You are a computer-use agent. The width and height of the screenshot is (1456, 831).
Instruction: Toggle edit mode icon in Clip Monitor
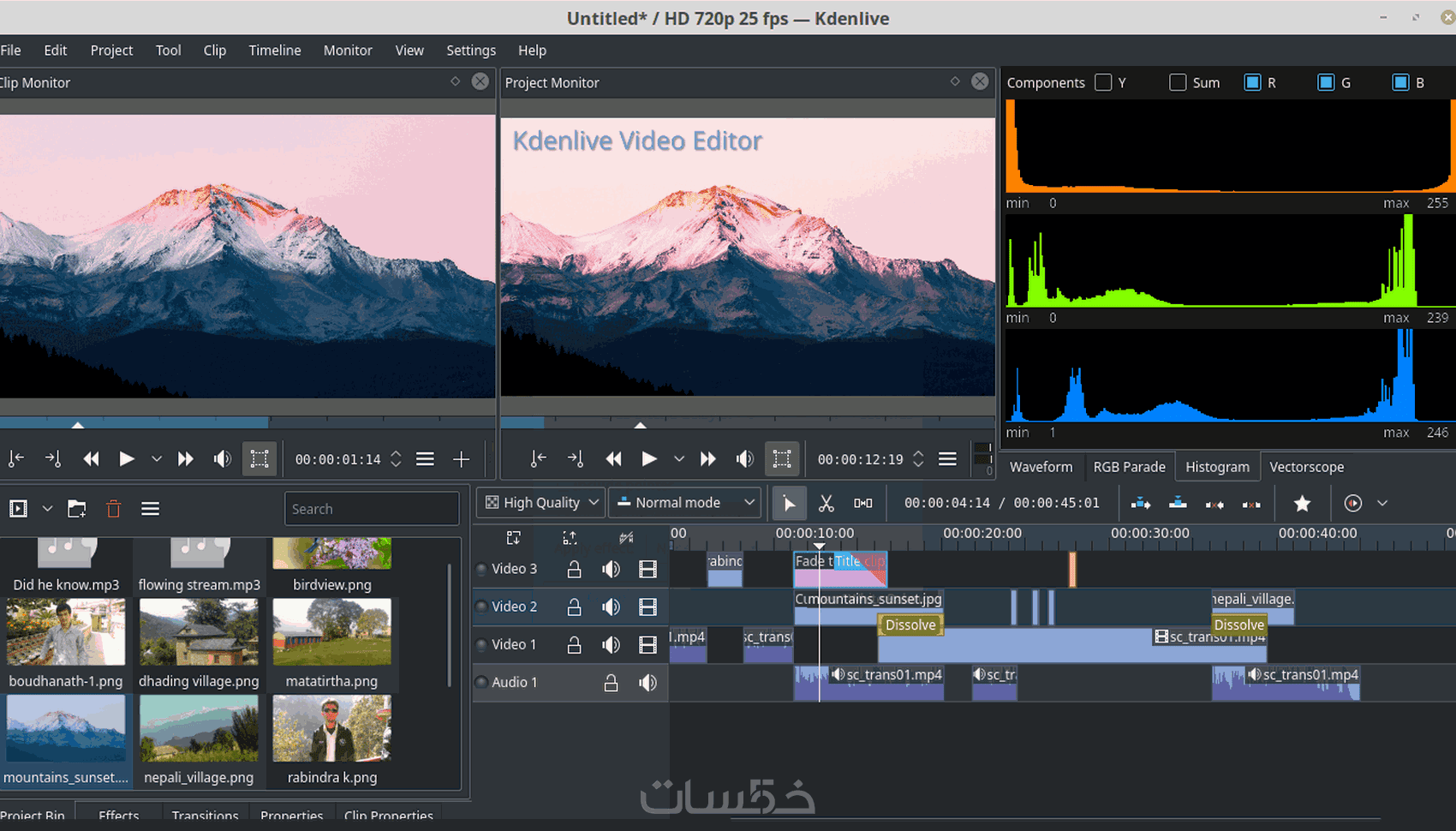tap(259, 459)
